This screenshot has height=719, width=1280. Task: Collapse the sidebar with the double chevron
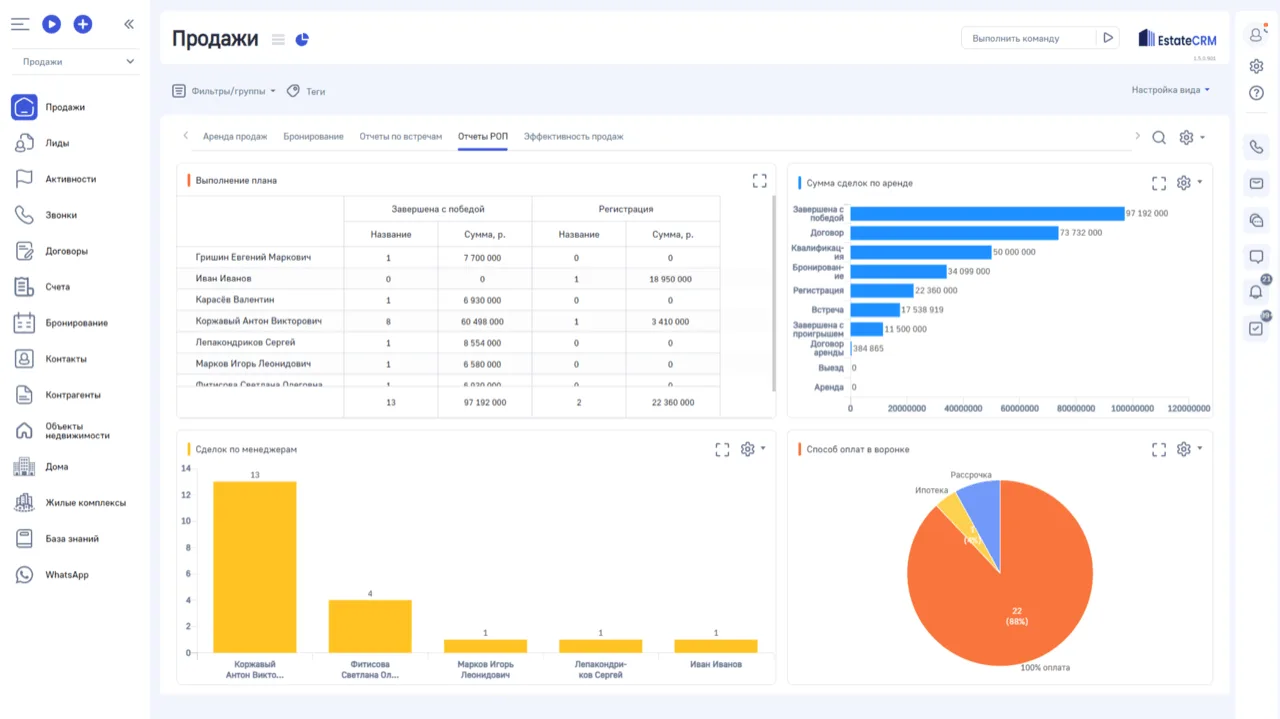pos(129,24)
